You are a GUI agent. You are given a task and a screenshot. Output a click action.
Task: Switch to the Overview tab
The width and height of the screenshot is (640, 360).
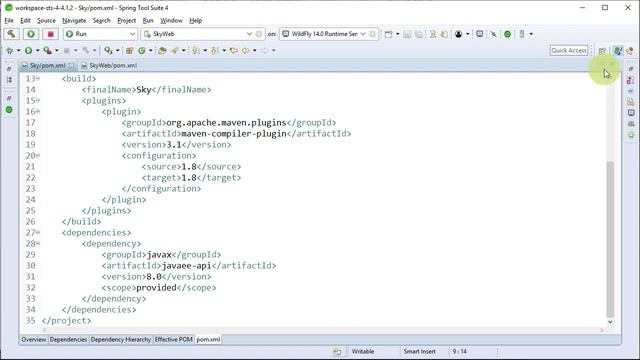point(33,339)
